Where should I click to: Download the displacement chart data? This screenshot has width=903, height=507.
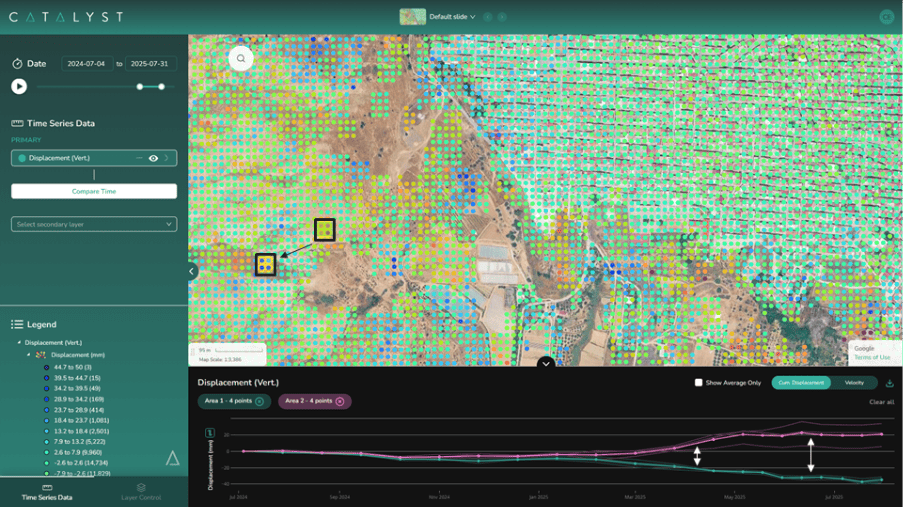pos(889,383)
